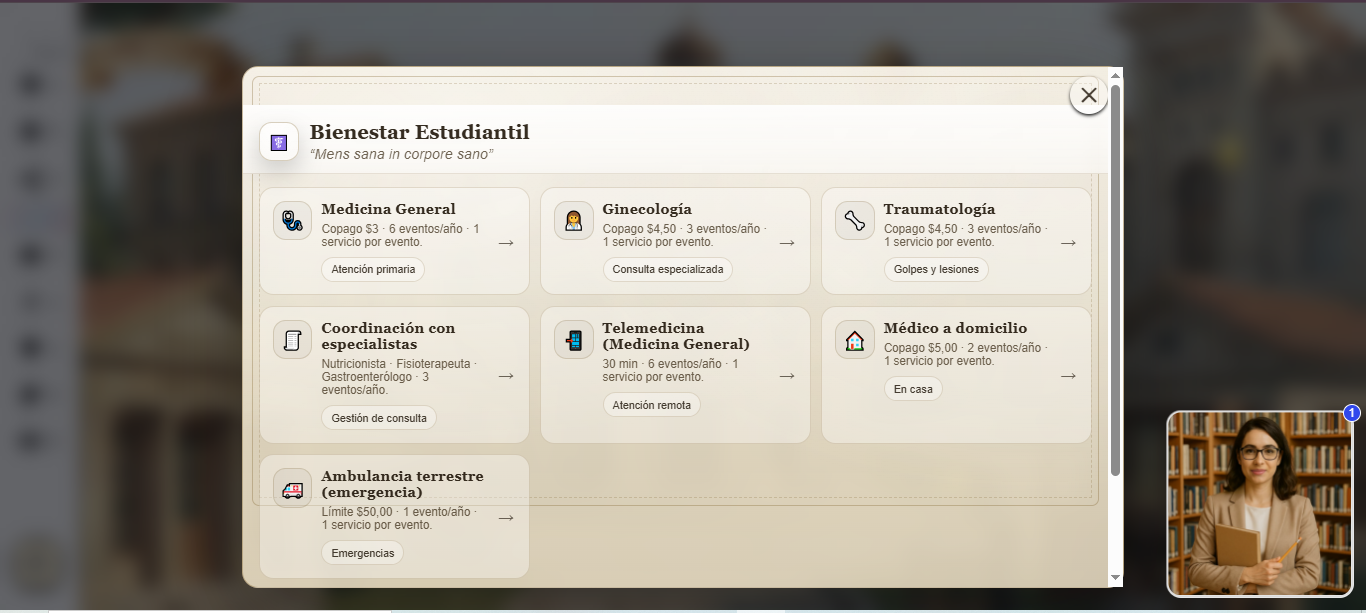Expand Ginecología details via arrow
1366x613 pixels.
click(787, 243)
